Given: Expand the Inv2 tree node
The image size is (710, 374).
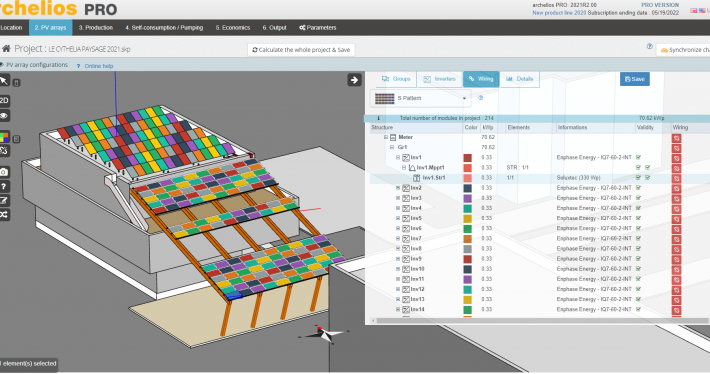Looking at the screenshot, I should click(x=398, y=188).
